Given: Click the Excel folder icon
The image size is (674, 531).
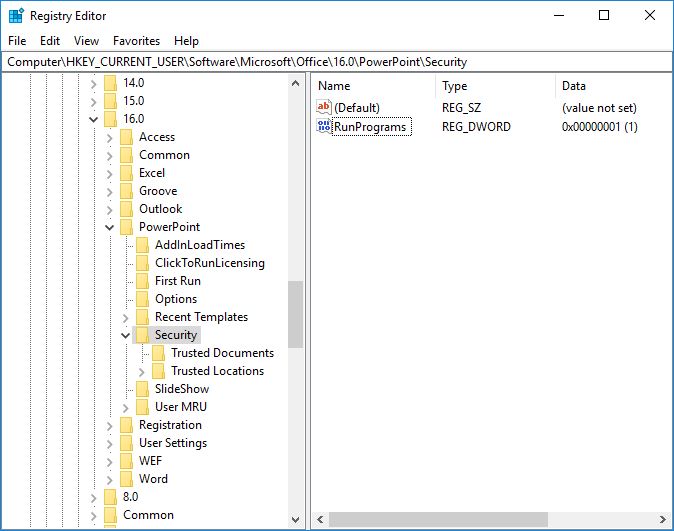Looking at the screenshot, I should [126, 173].
